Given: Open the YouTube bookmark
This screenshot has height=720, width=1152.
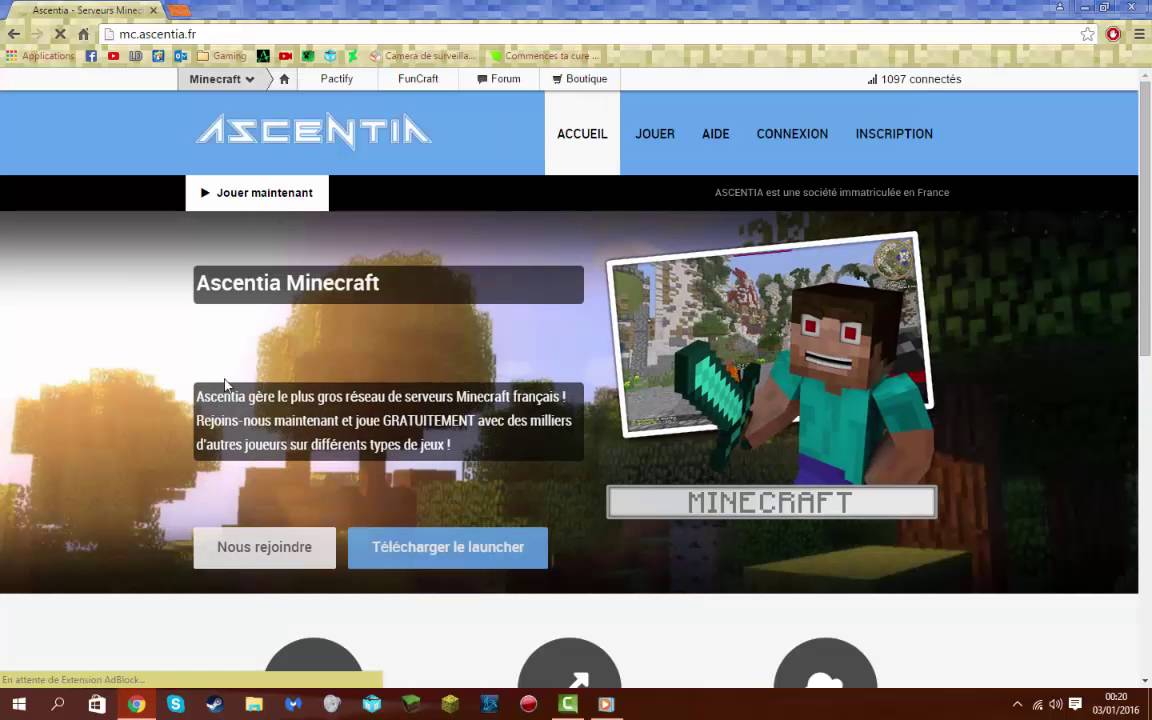Looking at the screenshot, I should point(113,56).
